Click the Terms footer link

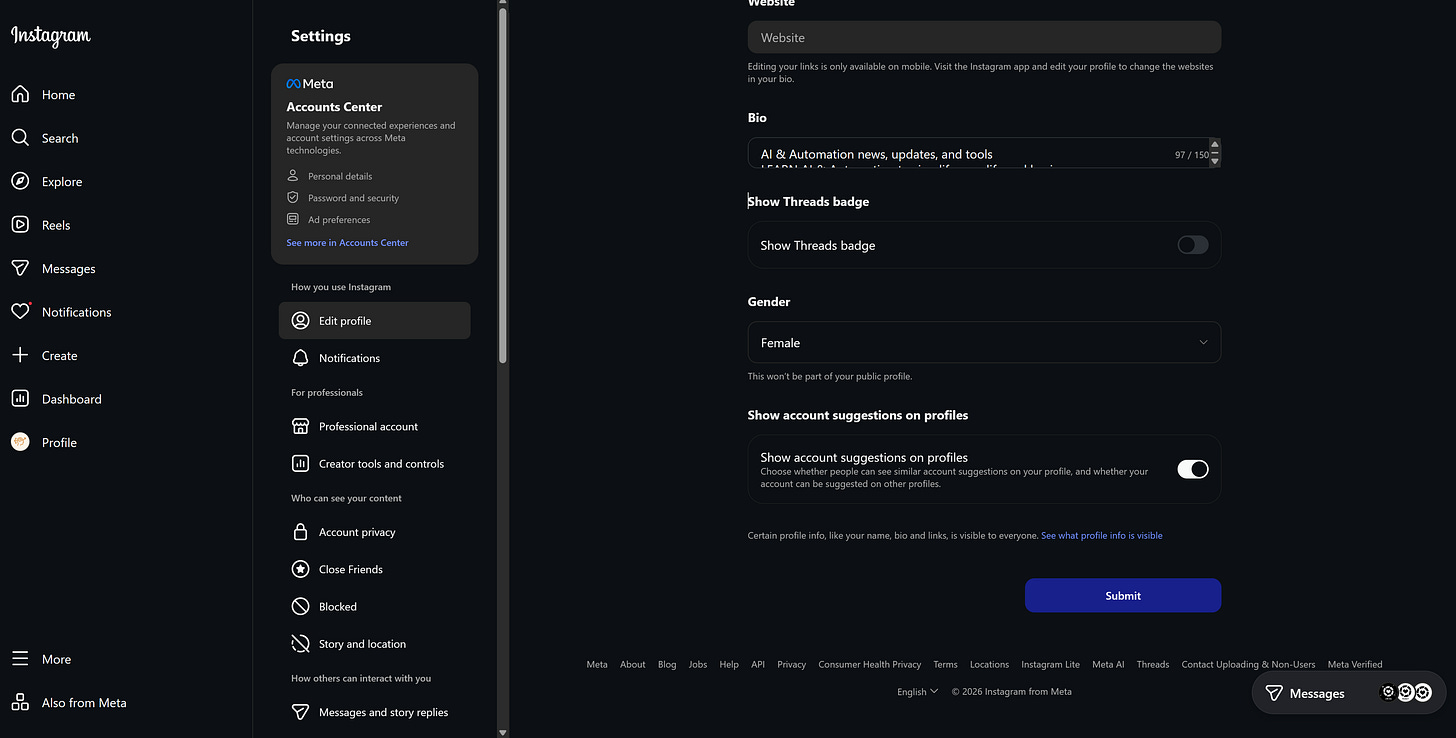[x=945, y=664]
